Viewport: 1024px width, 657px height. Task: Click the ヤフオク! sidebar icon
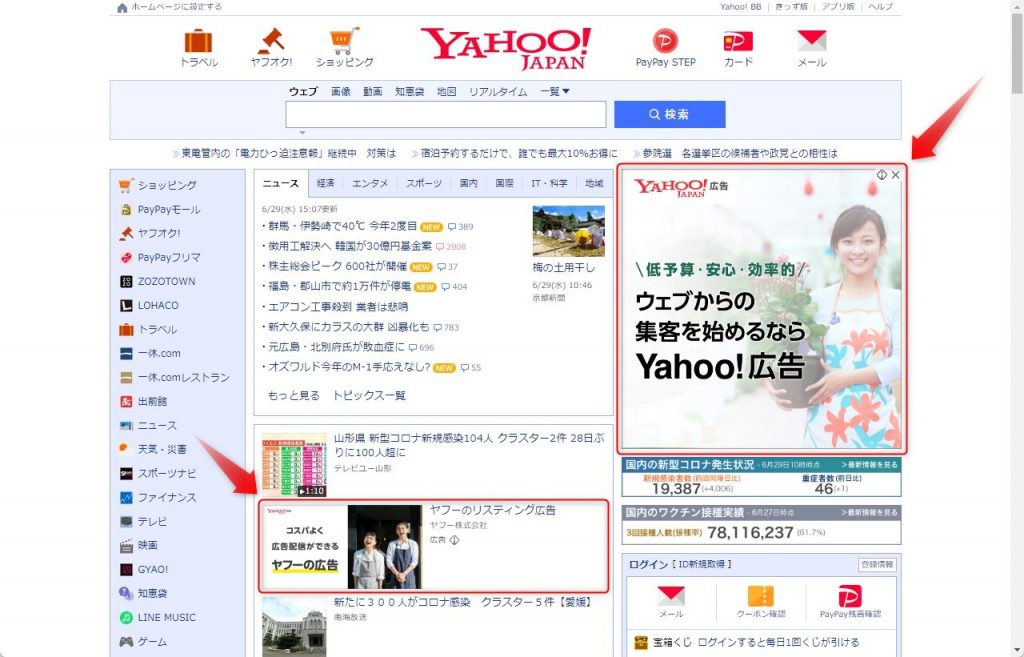[x=126, y=233]
